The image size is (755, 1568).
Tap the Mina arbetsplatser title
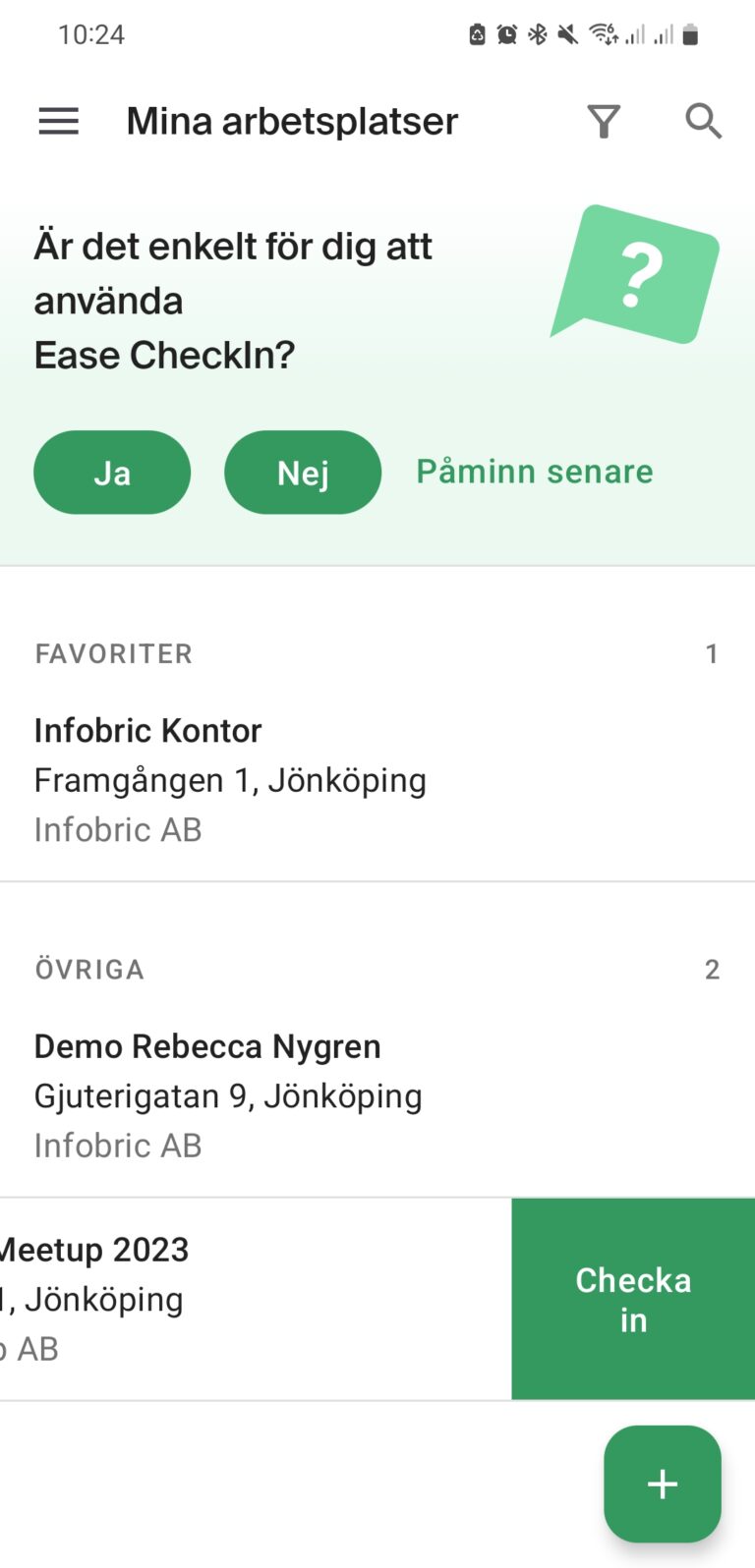pyautogui.click(x=292, y=122)
